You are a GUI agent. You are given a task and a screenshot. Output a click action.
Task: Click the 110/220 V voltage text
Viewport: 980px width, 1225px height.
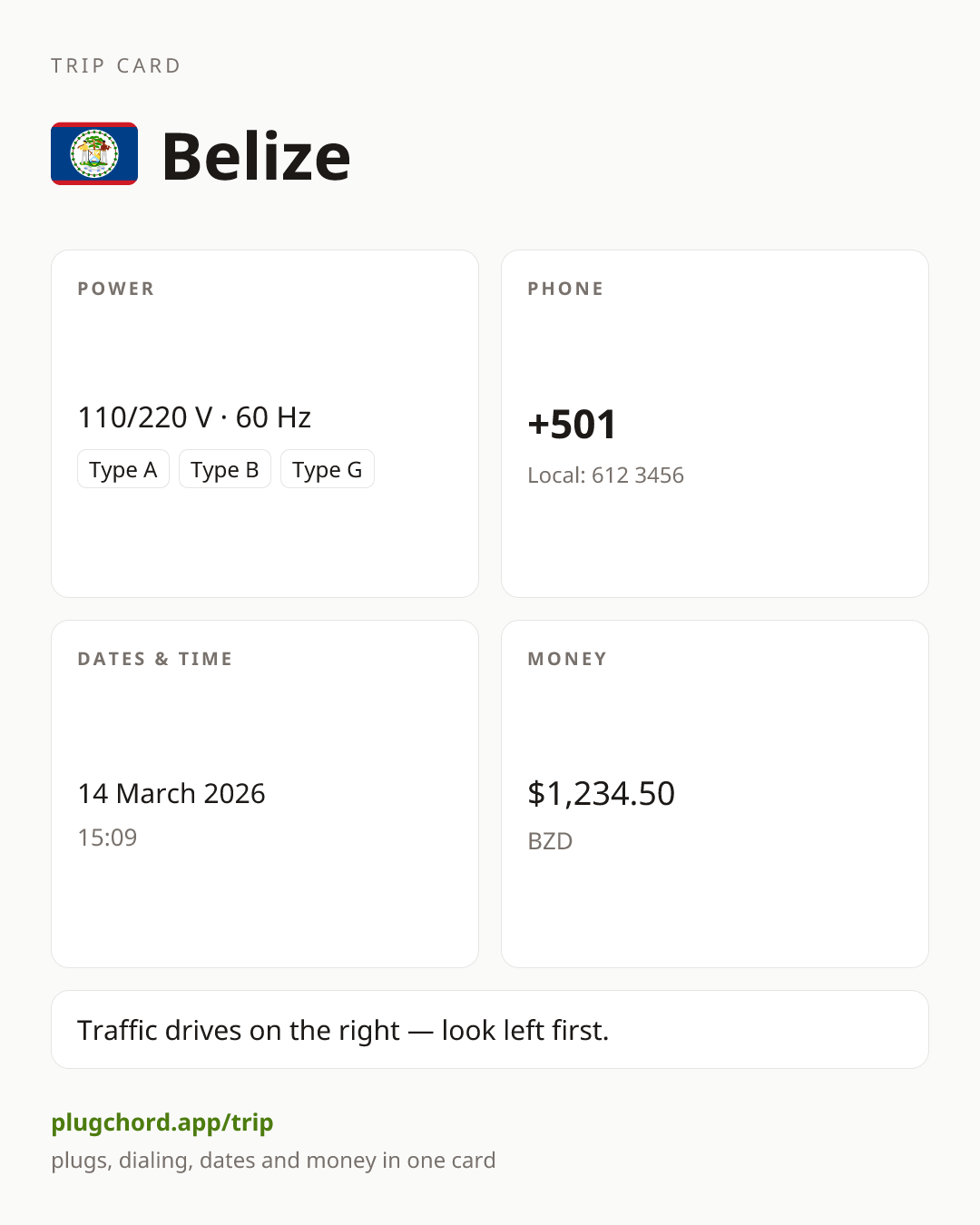pos(145,417)
